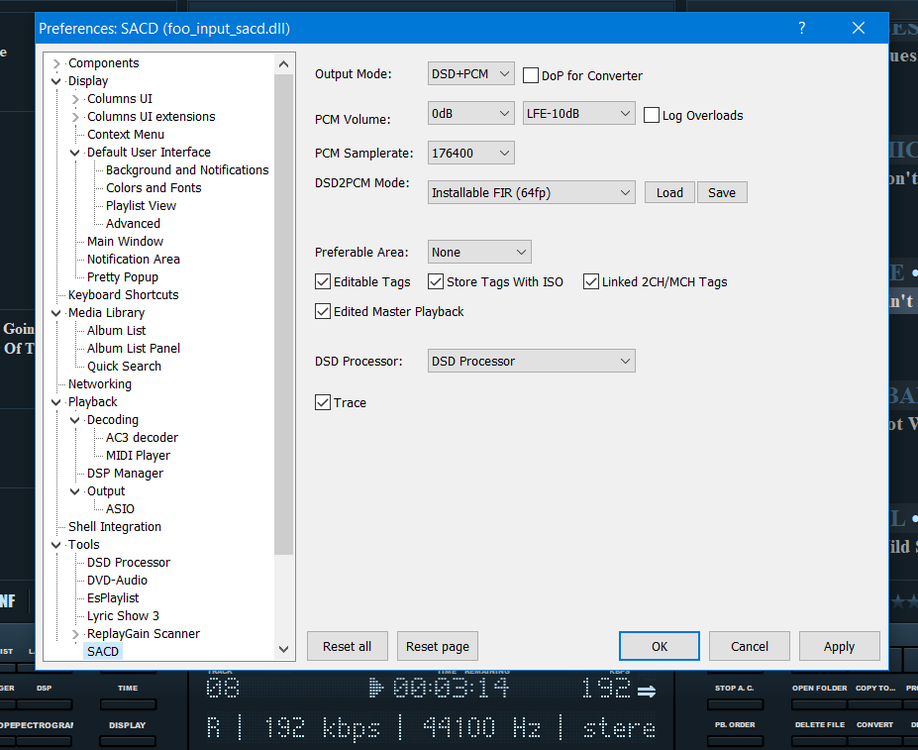Select Pretty Popup page
918x750 pixels.
(x=122, y=277)
